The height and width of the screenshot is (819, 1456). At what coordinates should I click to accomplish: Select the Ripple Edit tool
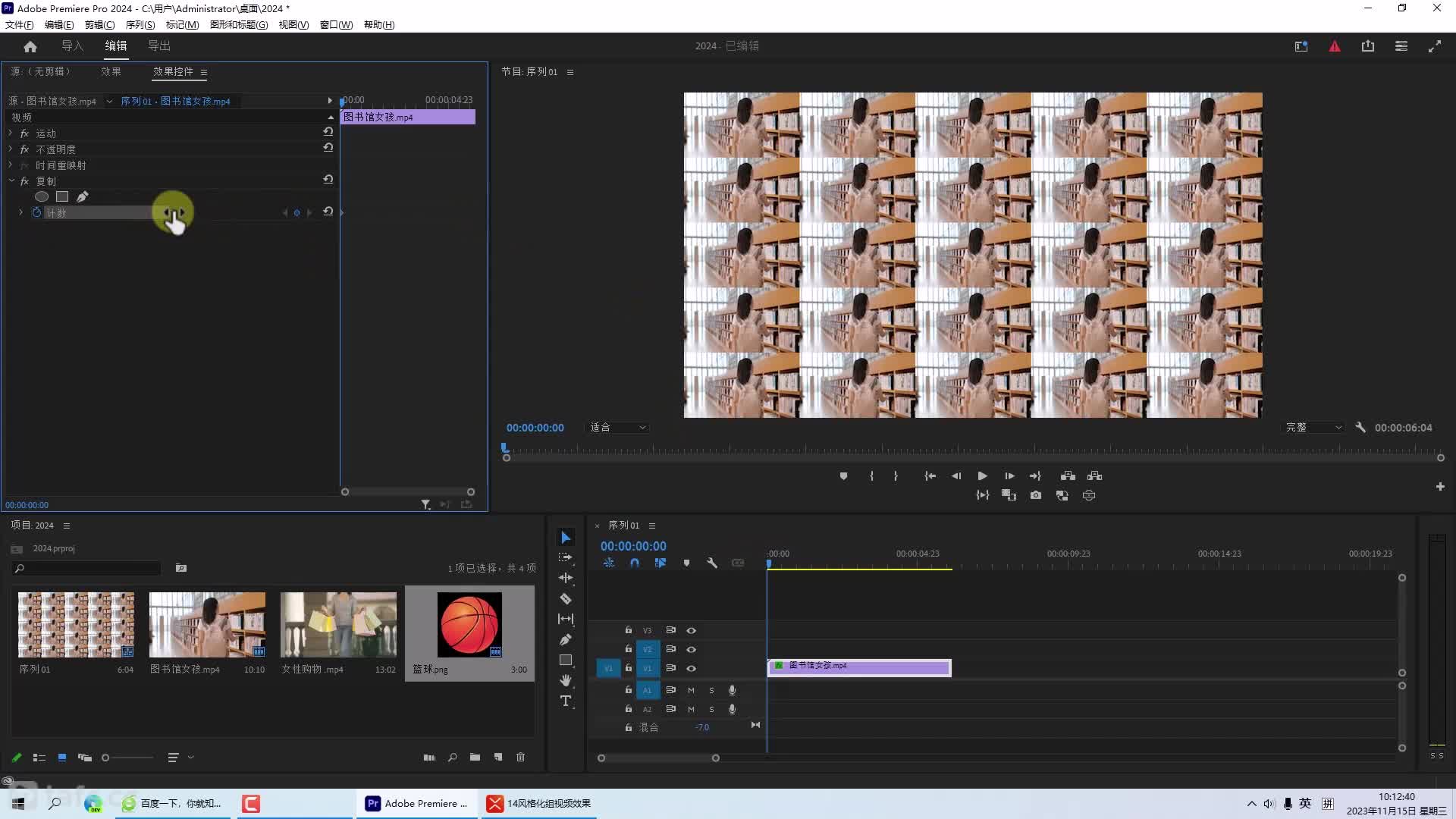[x=566, y=578]
